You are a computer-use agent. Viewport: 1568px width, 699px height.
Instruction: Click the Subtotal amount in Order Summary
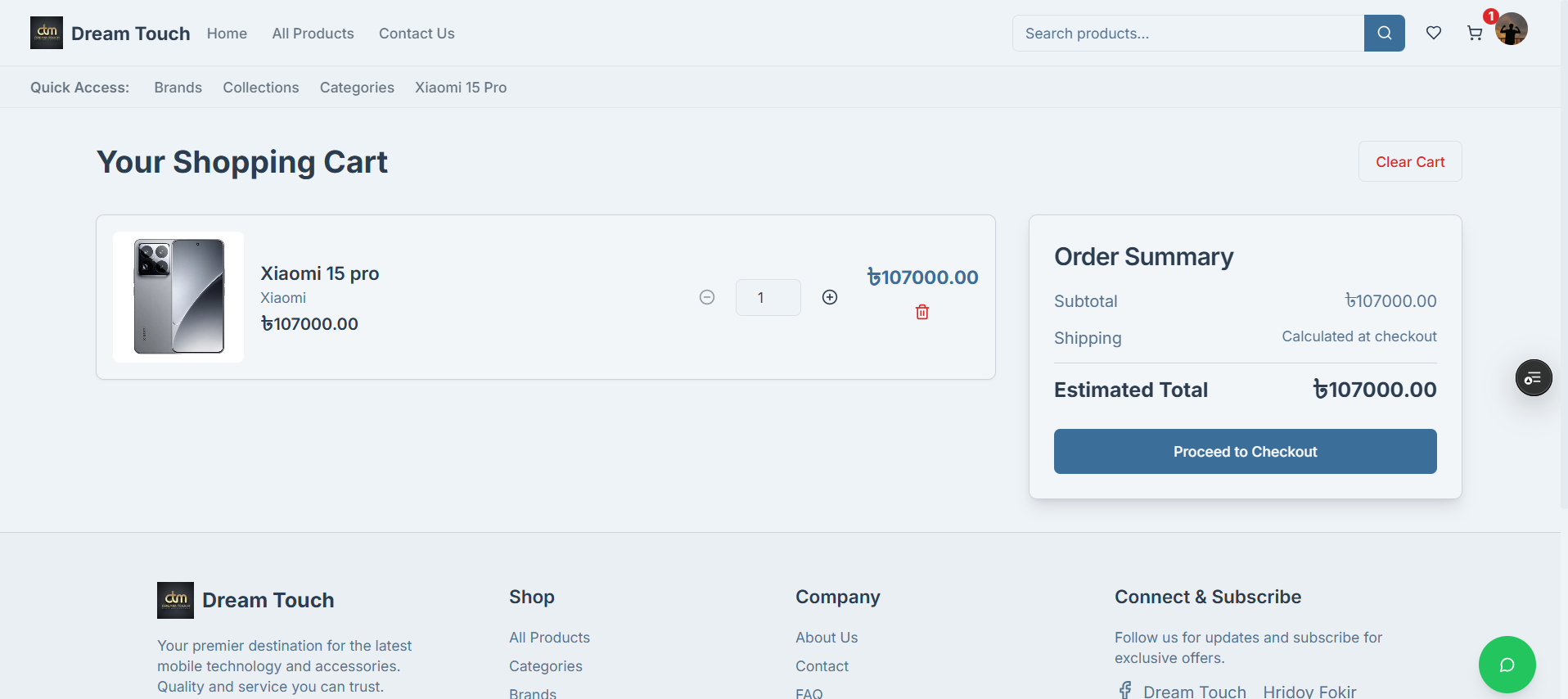coord(1391,301)
